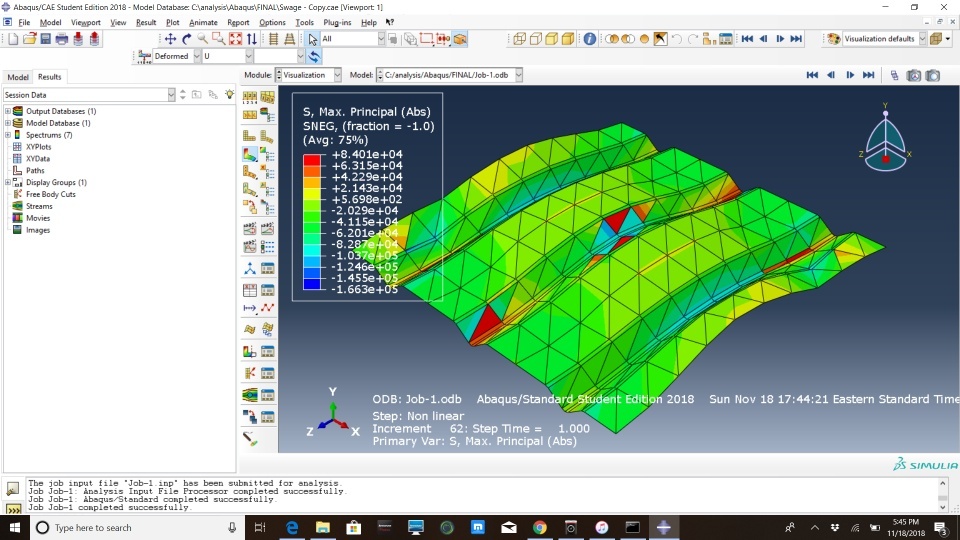Select the Movies tree item
Viewport: 960px width, 540px height.
click(x=38, y=218)
